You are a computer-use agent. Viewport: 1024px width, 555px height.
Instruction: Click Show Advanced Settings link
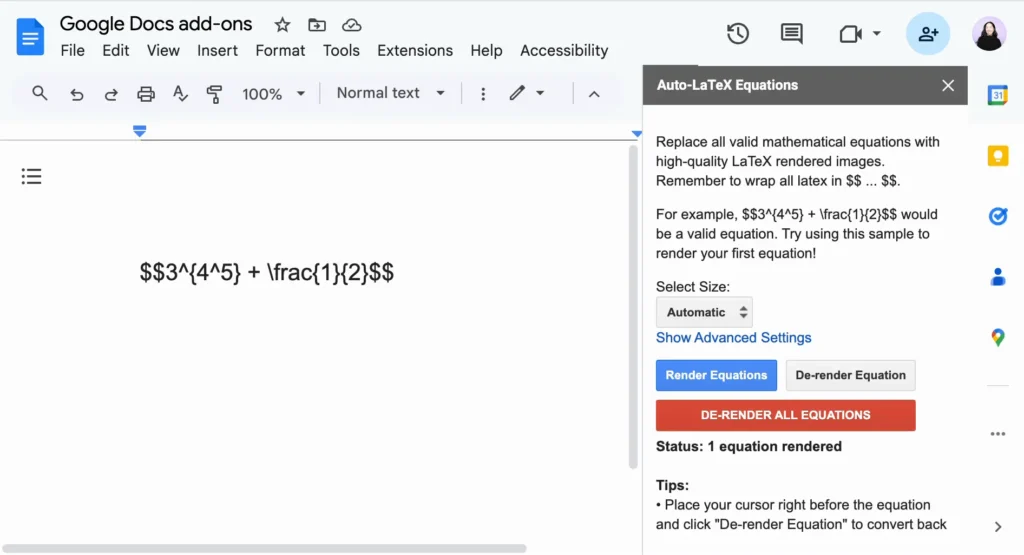coord(733,338)
